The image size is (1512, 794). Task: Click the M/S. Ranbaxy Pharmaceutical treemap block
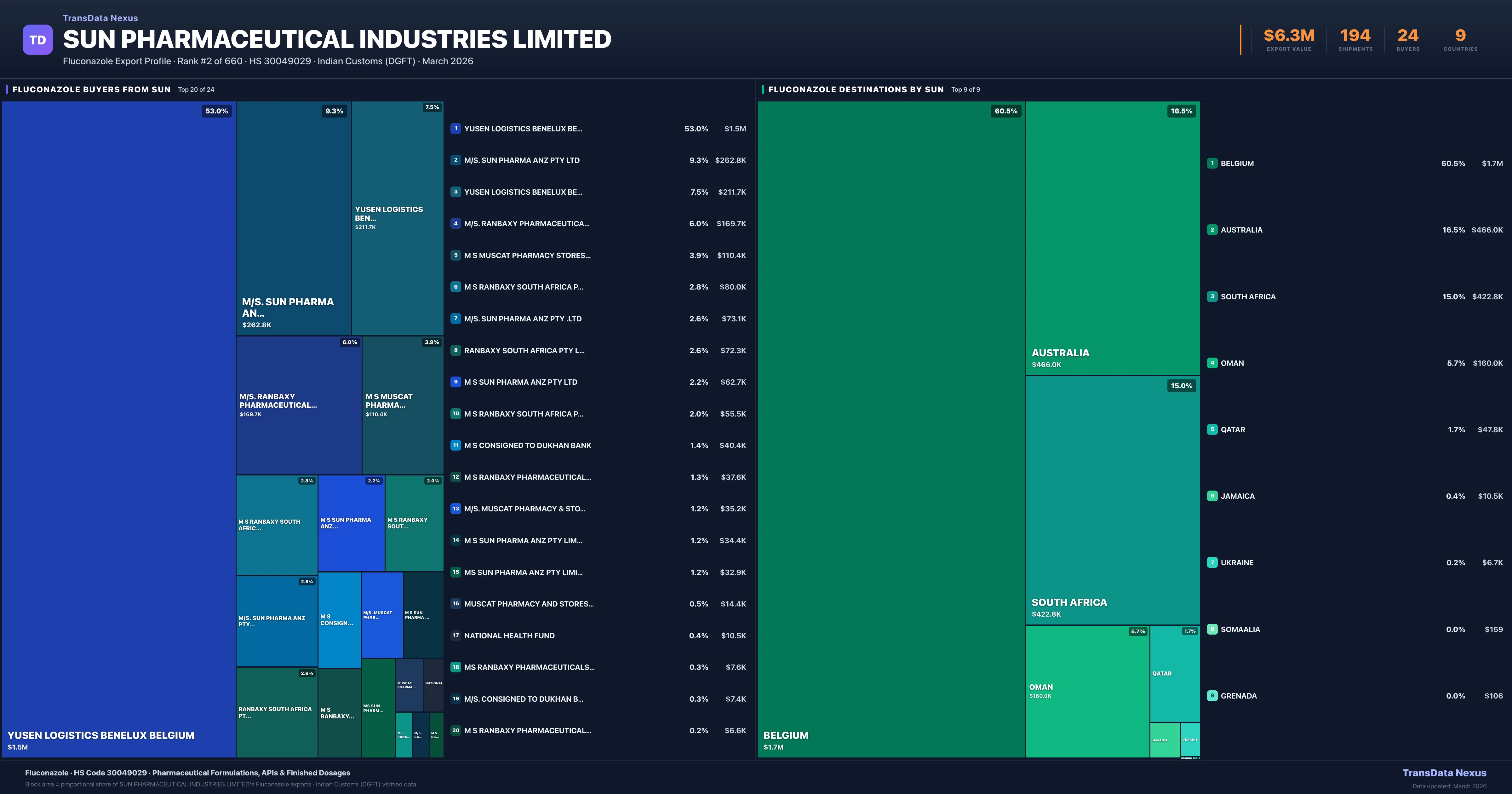(x=298, y=405)
